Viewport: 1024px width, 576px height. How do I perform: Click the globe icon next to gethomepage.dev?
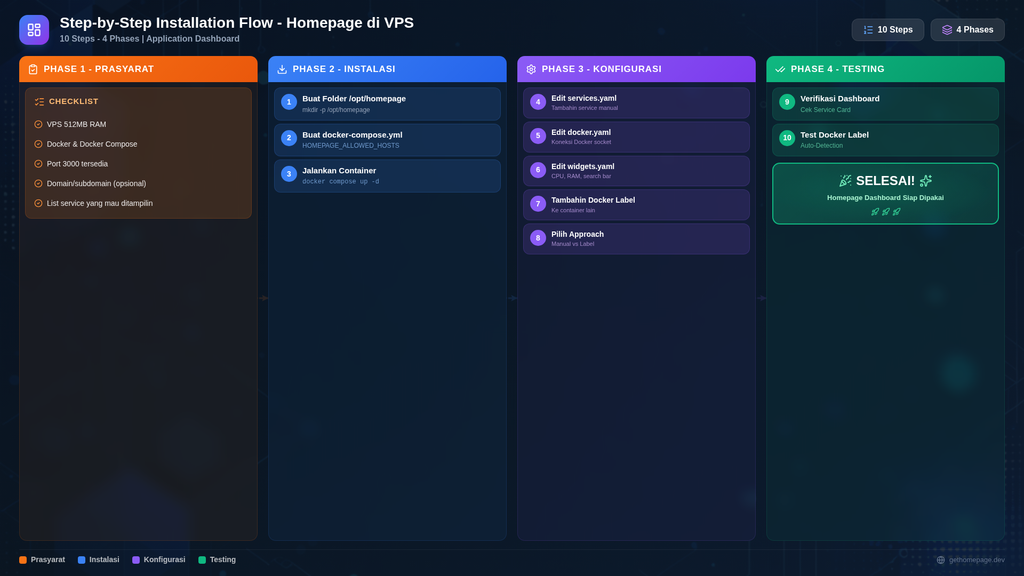[940, 560]
